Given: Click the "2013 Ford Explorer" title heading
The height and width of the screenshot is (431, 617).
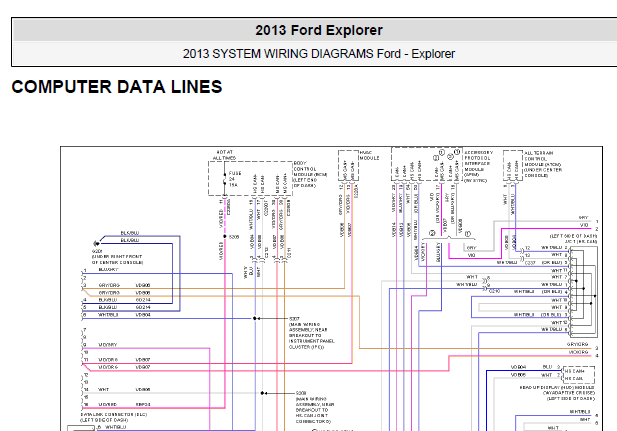Looking at the screenshot, I should pyautogui.click(x=319, y=30).
